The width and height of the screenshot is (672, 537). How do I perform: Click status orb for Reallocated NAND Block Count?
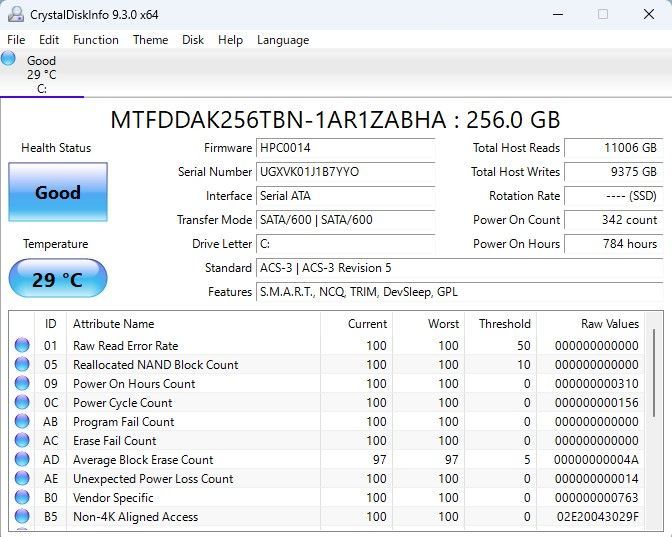(22, 364)
